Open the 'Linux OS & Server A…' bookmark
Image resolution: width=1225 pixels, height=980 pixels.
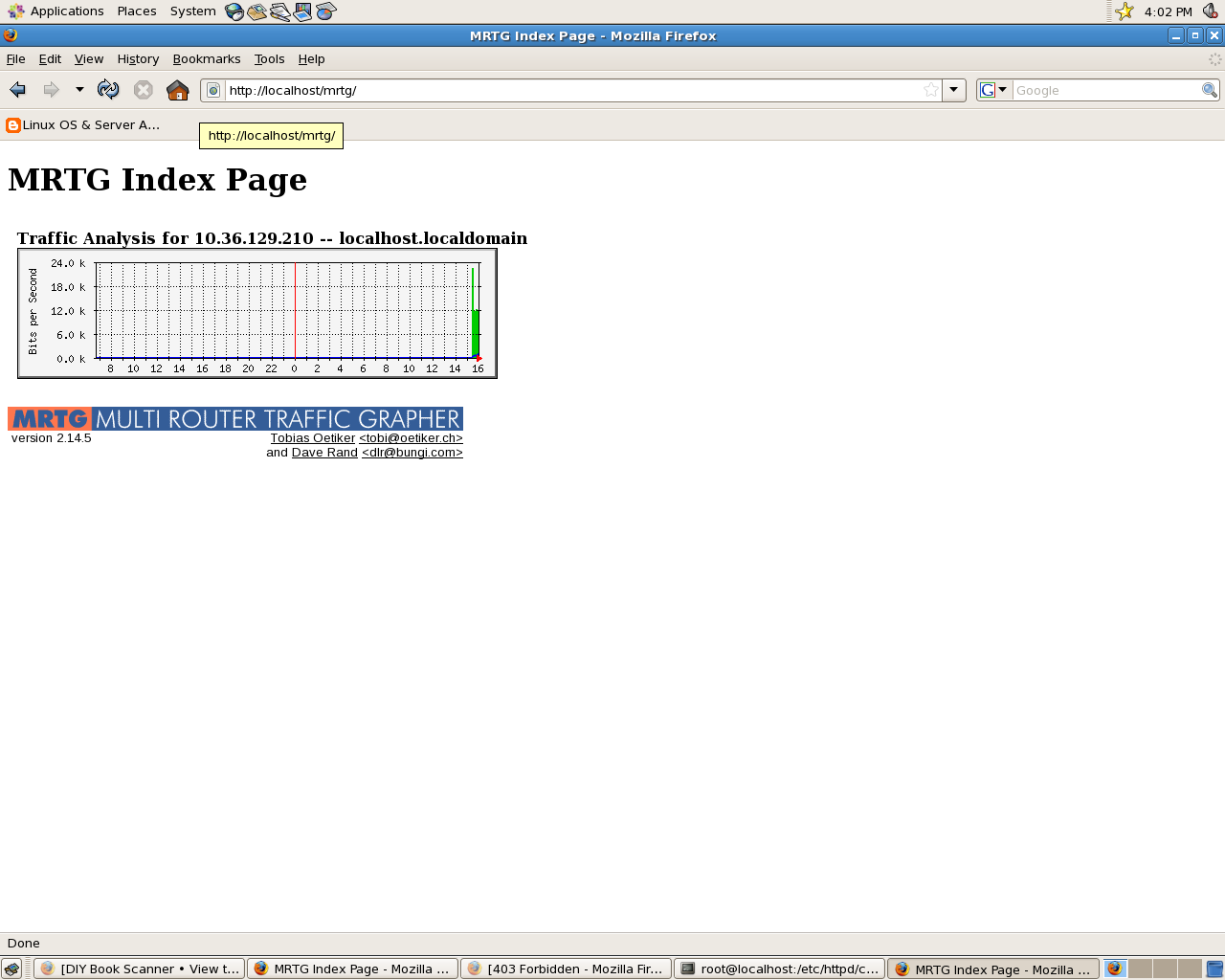(83, 125)
